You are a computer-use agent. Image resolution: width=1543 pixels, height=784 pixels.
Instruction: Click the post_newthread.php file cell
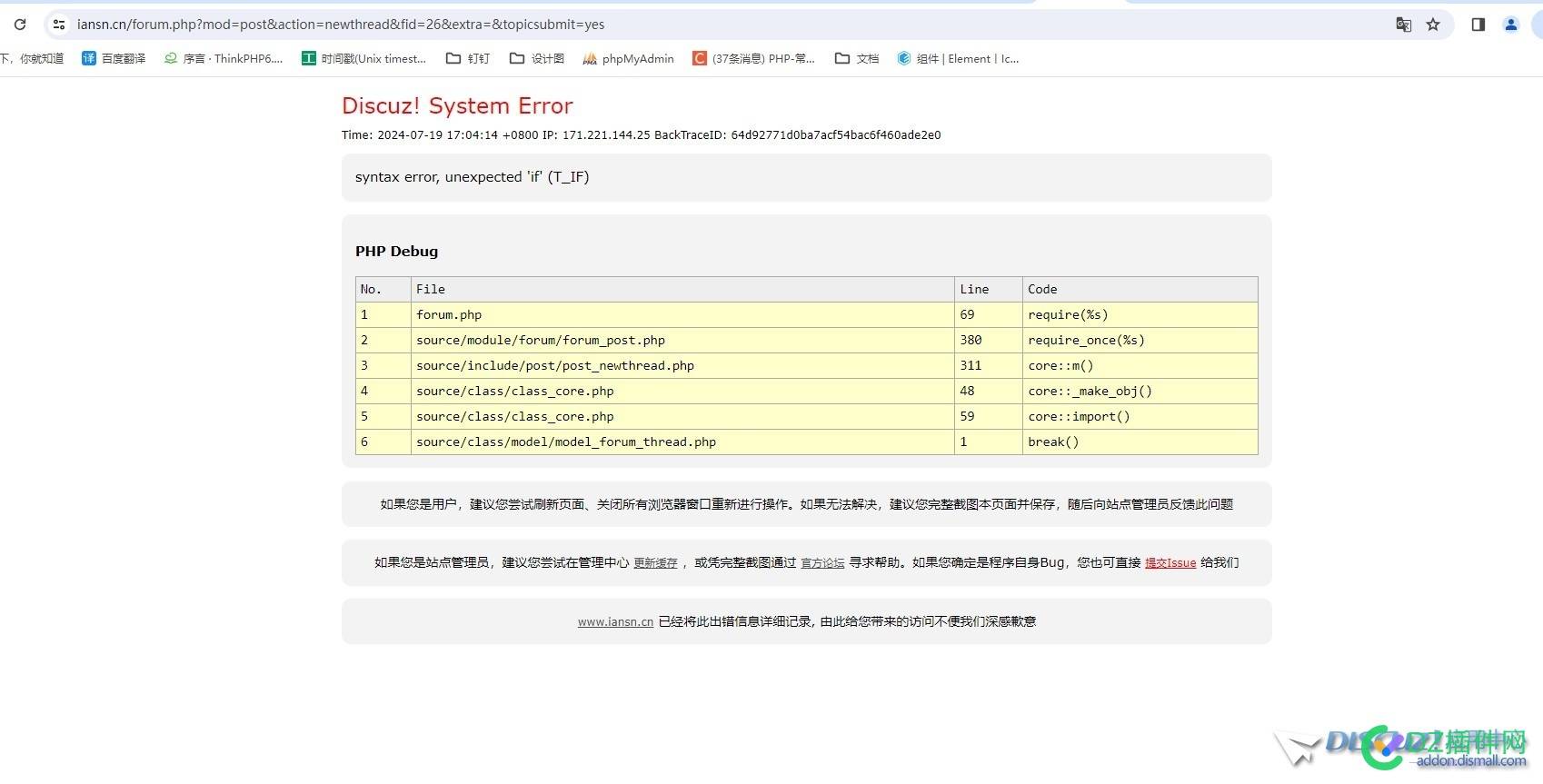tap(682, 366)
